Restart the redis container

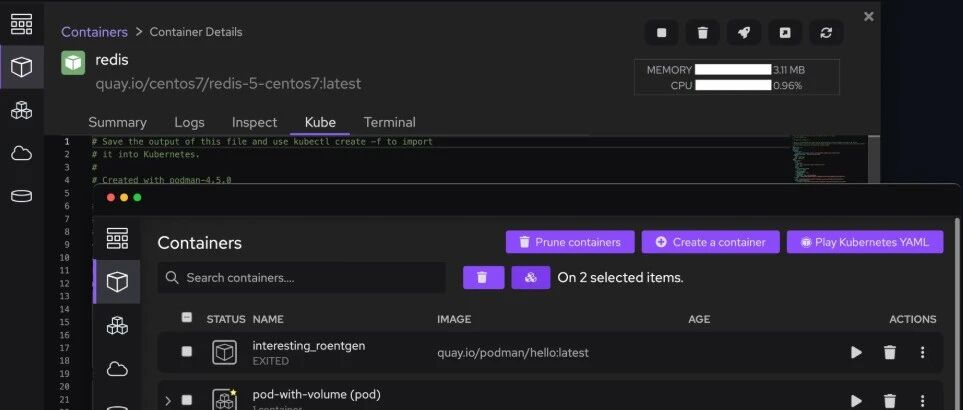pyautogui.click(x=826, y=33)
